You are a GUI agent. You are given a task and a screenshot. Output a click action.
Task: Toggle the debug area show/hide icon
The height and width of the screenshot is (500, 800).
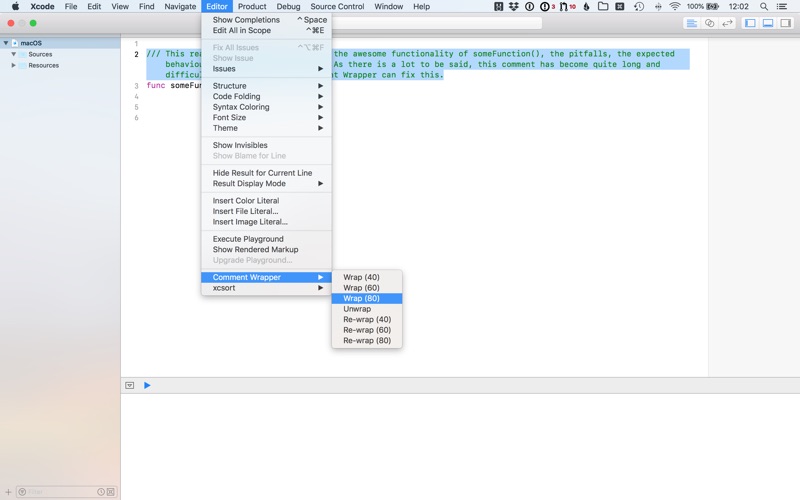[x=130, y=385]
